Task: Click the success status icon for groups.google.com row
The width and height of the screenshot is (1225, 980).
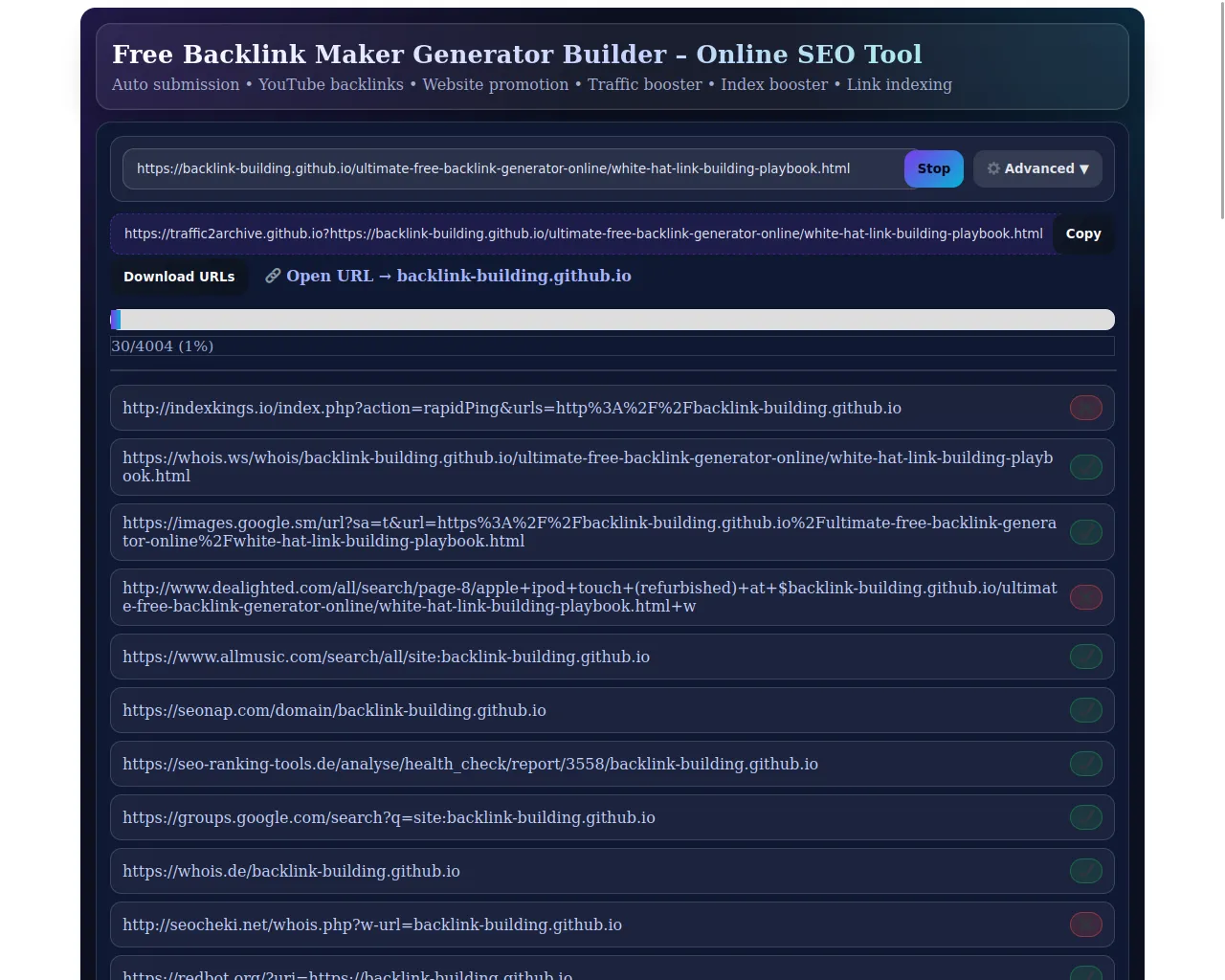Action: click(x=1085, y=817)
